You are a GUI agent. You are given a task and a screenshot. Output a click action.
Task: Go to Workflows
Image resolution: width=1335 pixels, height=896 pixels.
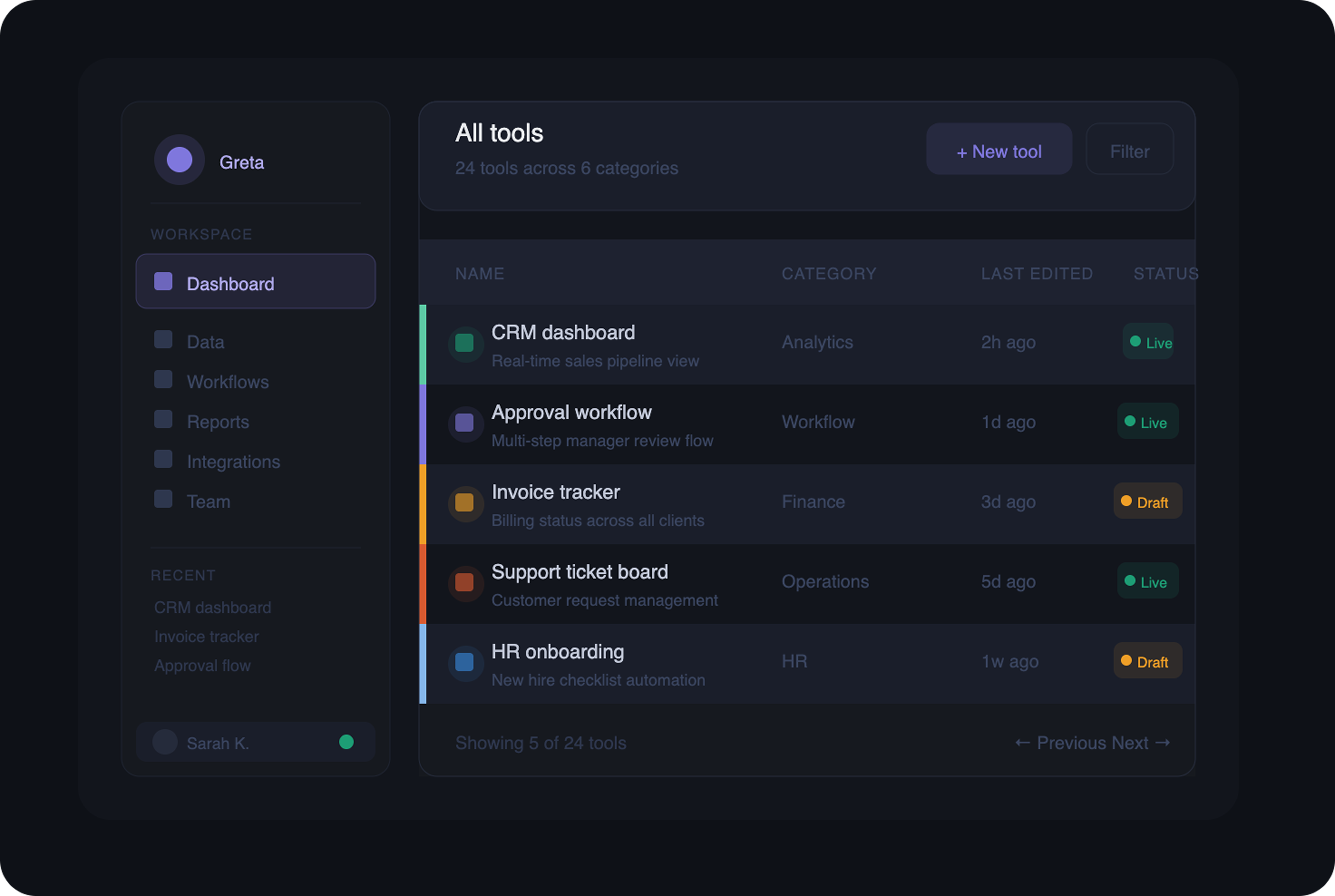pos(228,382)
